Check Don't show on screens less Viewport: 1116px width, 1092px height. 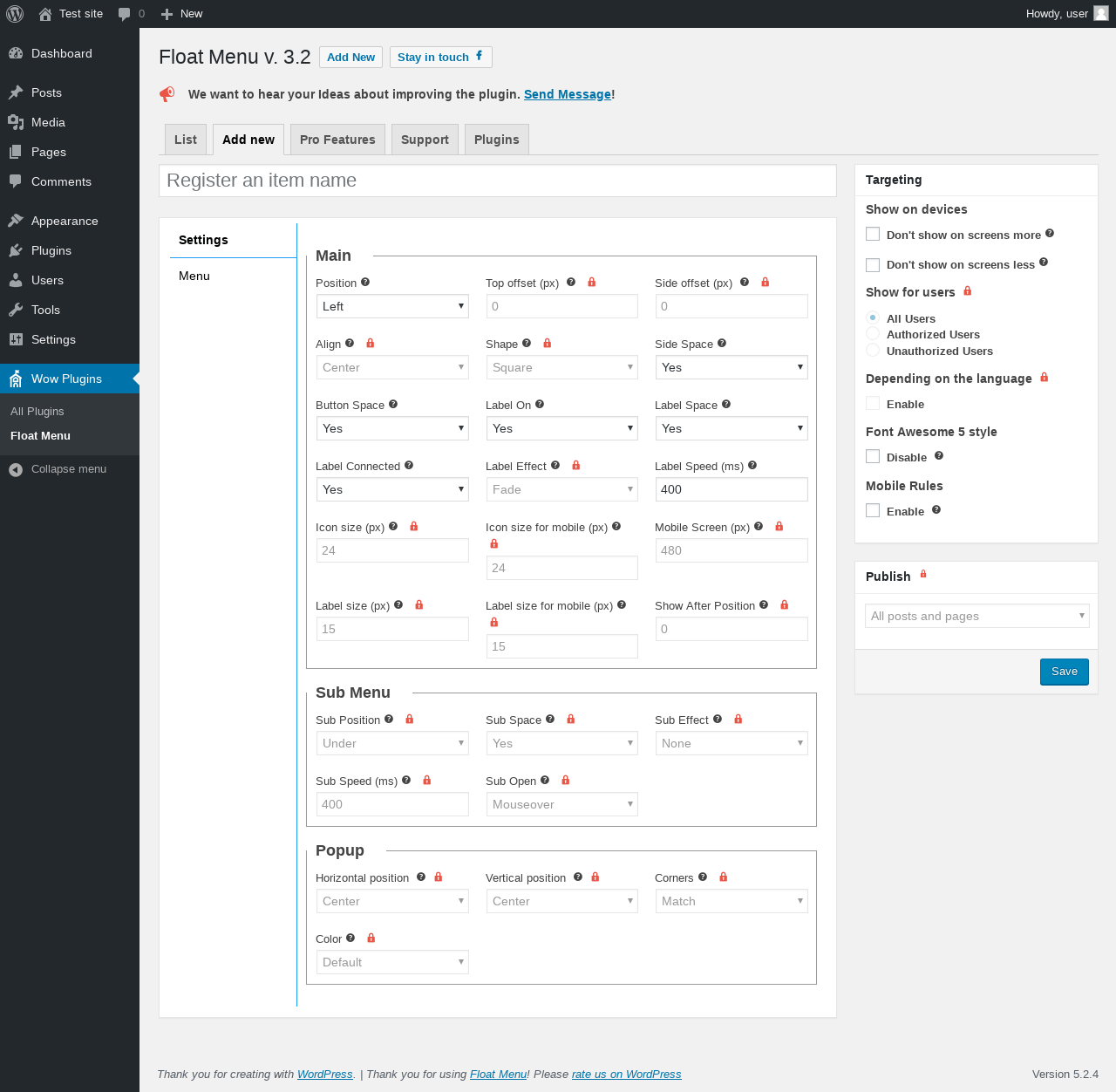(x=873, y=264)
